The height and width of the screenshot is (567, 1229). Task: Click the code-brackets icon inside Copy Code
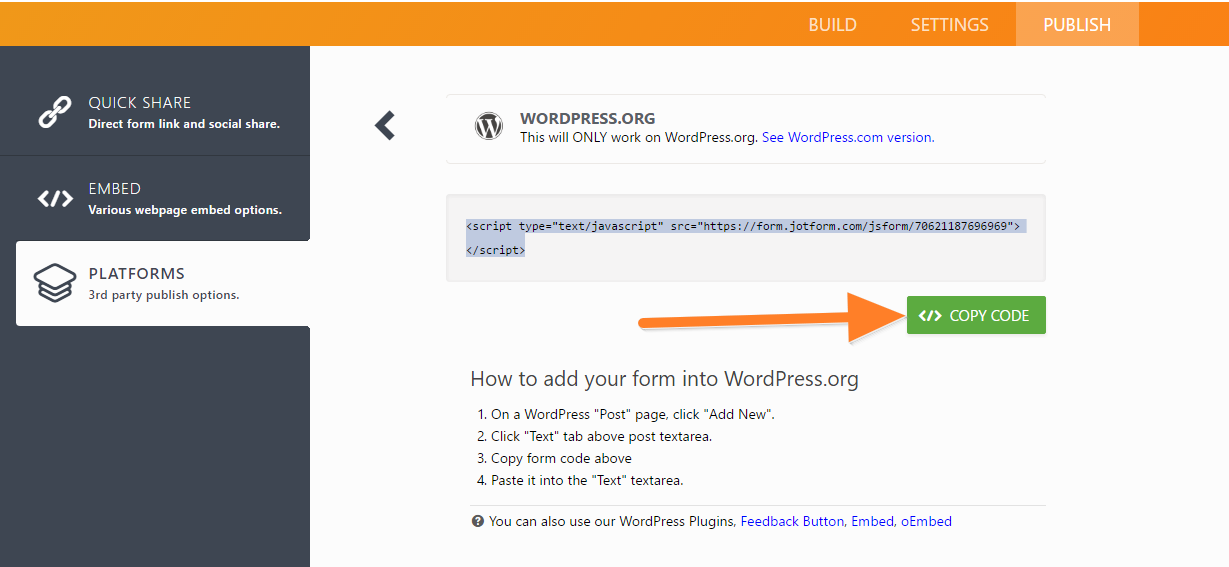point(930,316)
